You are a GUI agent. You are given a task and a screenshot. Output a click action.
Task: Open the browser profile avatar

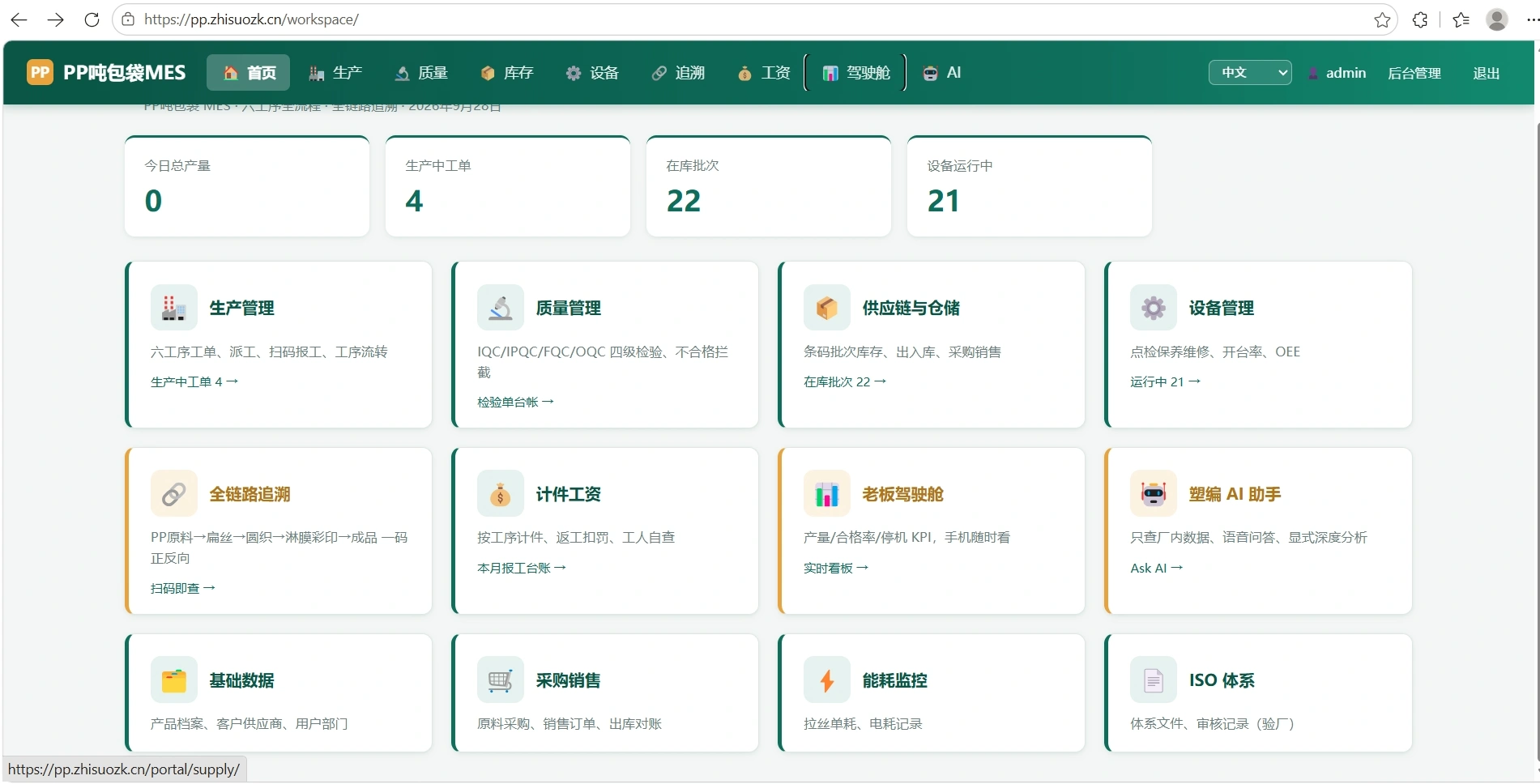1497,19
